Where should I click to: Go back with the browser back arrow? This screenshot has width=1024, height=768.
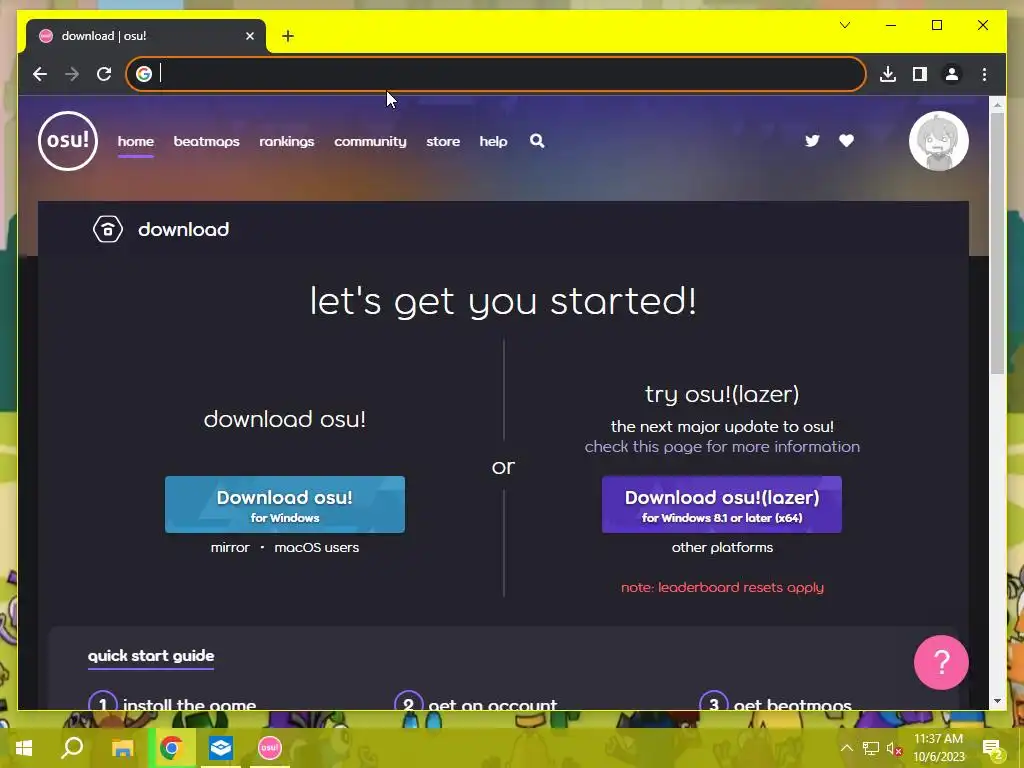click(40, 74)
